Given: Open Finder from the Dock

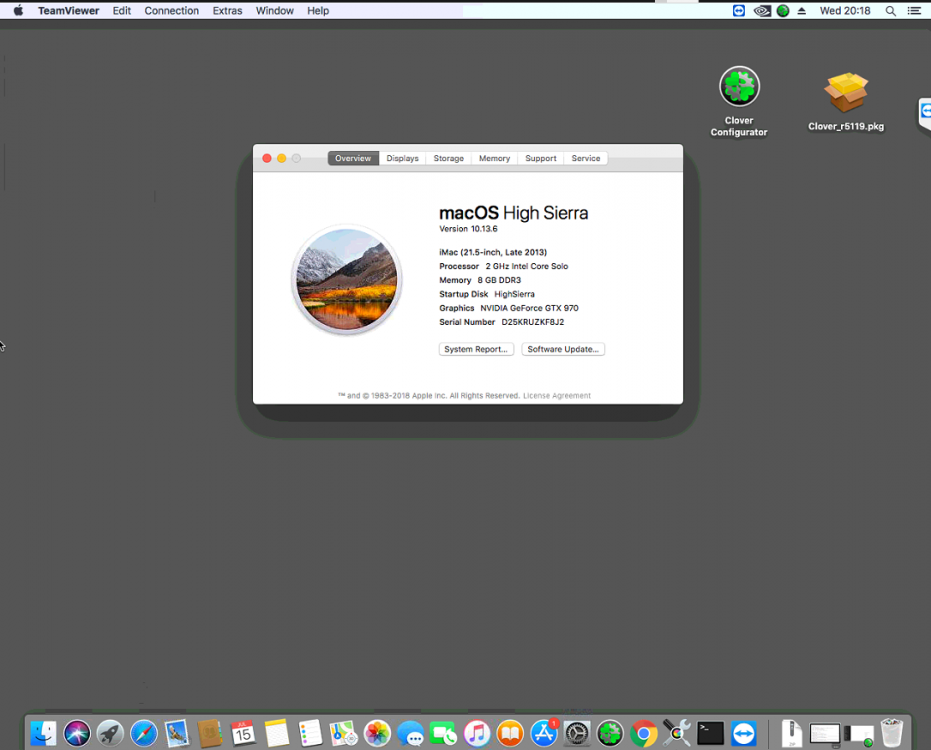Looking at the screenshot, I should pyautogui.click(x=43, y=733).
